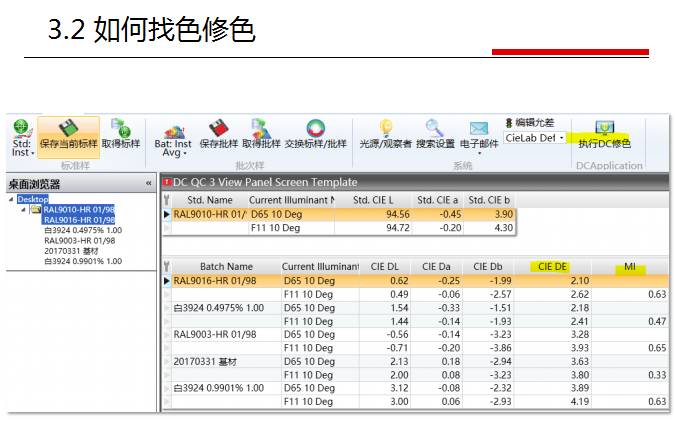
Task: Open the 搜索设置 search settings
Action: click(435, 130)
